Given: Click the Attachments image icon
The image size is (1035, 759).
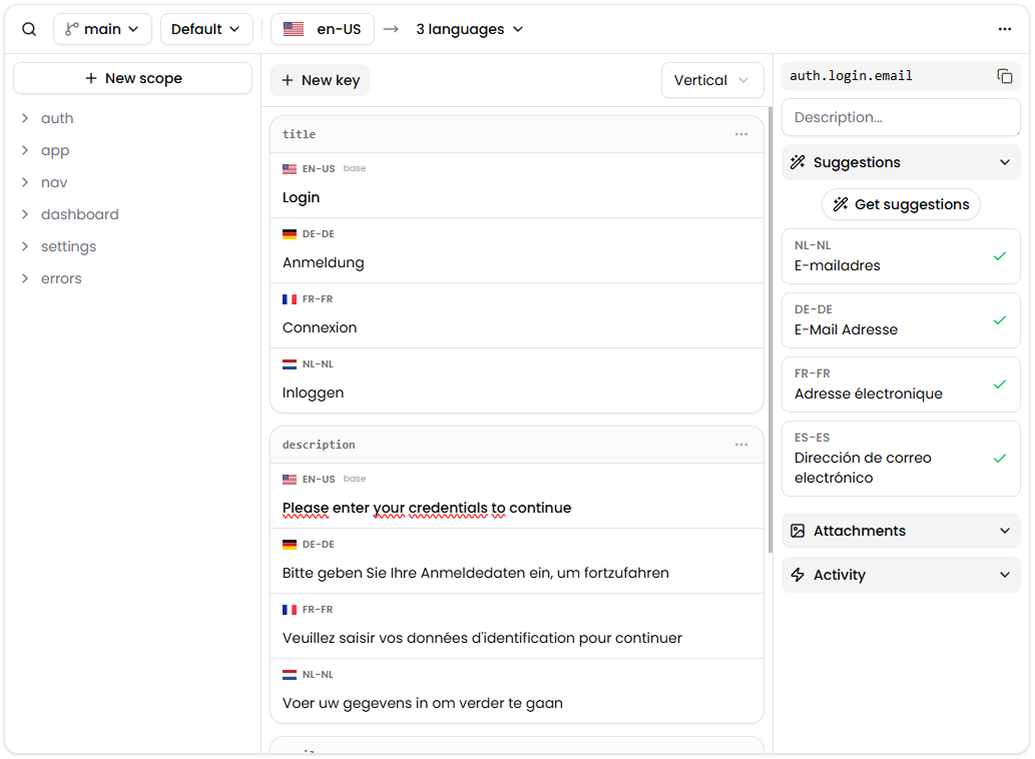Looking at the screenshot, I should point(797,531).
